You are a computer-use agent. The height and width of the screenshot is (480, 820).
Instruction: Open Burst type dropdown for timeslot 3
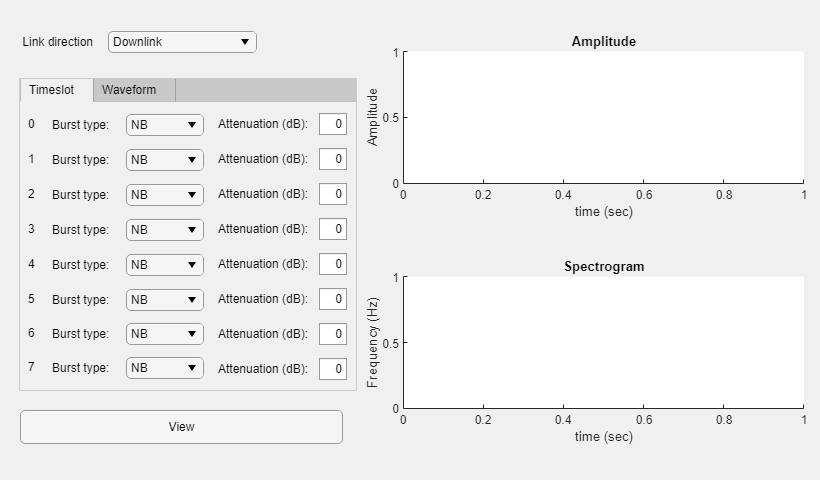pyautogui.click(x=165, y=229)
